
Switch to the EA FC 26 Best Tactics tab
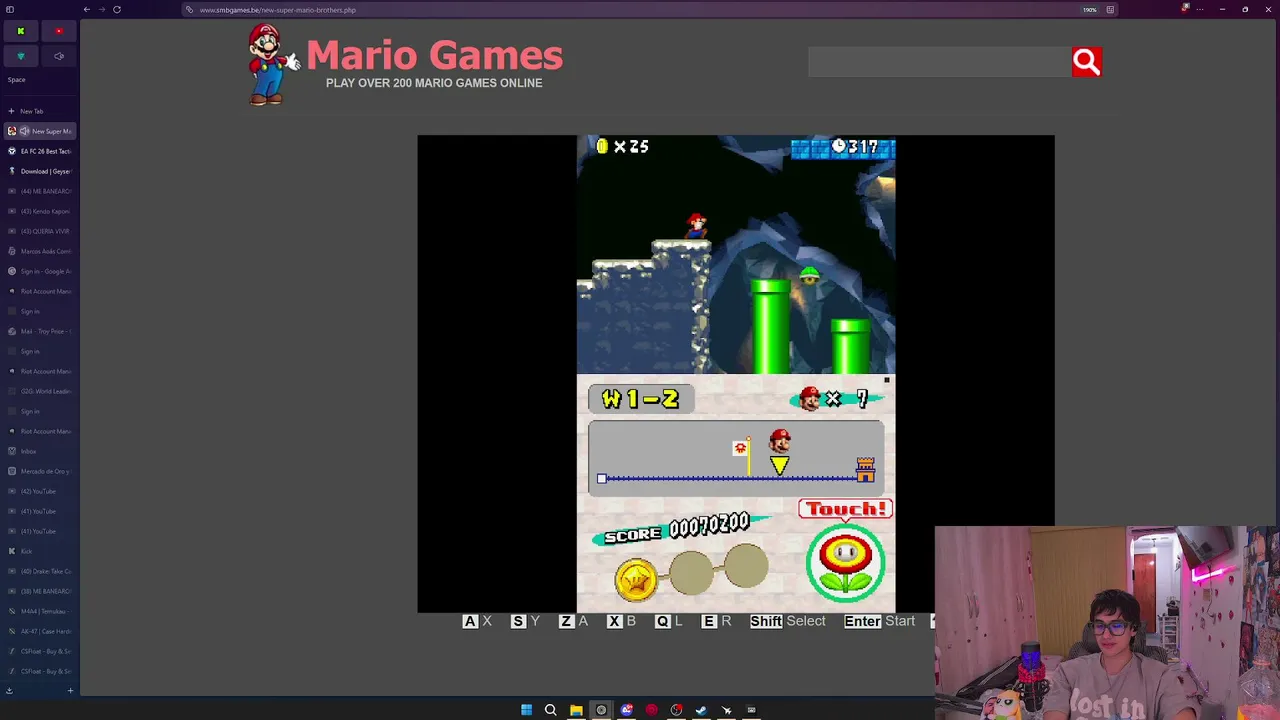click(38, 151)
